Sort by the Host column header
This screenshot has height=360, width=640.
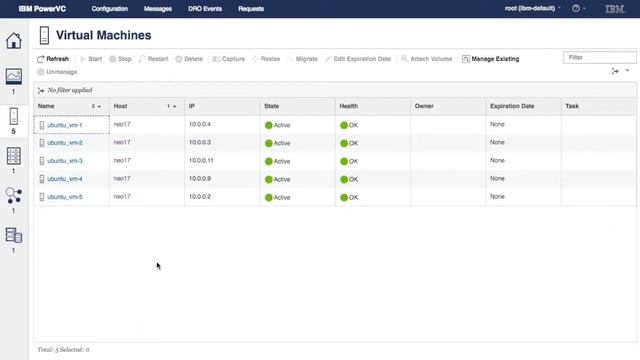coord(147,106)
